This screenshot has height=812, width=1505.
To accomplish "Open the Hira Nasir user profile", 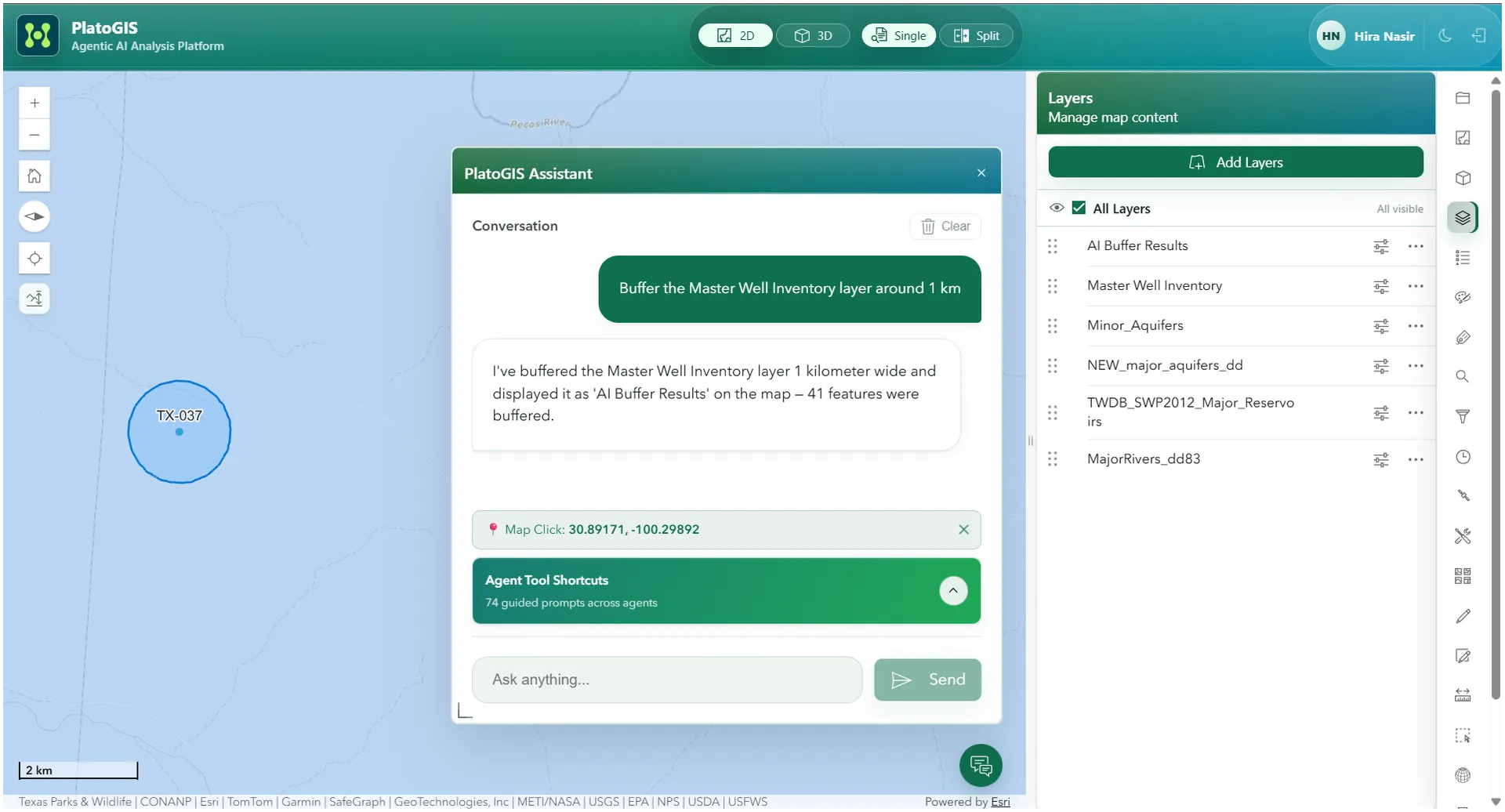I will (x=1368, y=36).
